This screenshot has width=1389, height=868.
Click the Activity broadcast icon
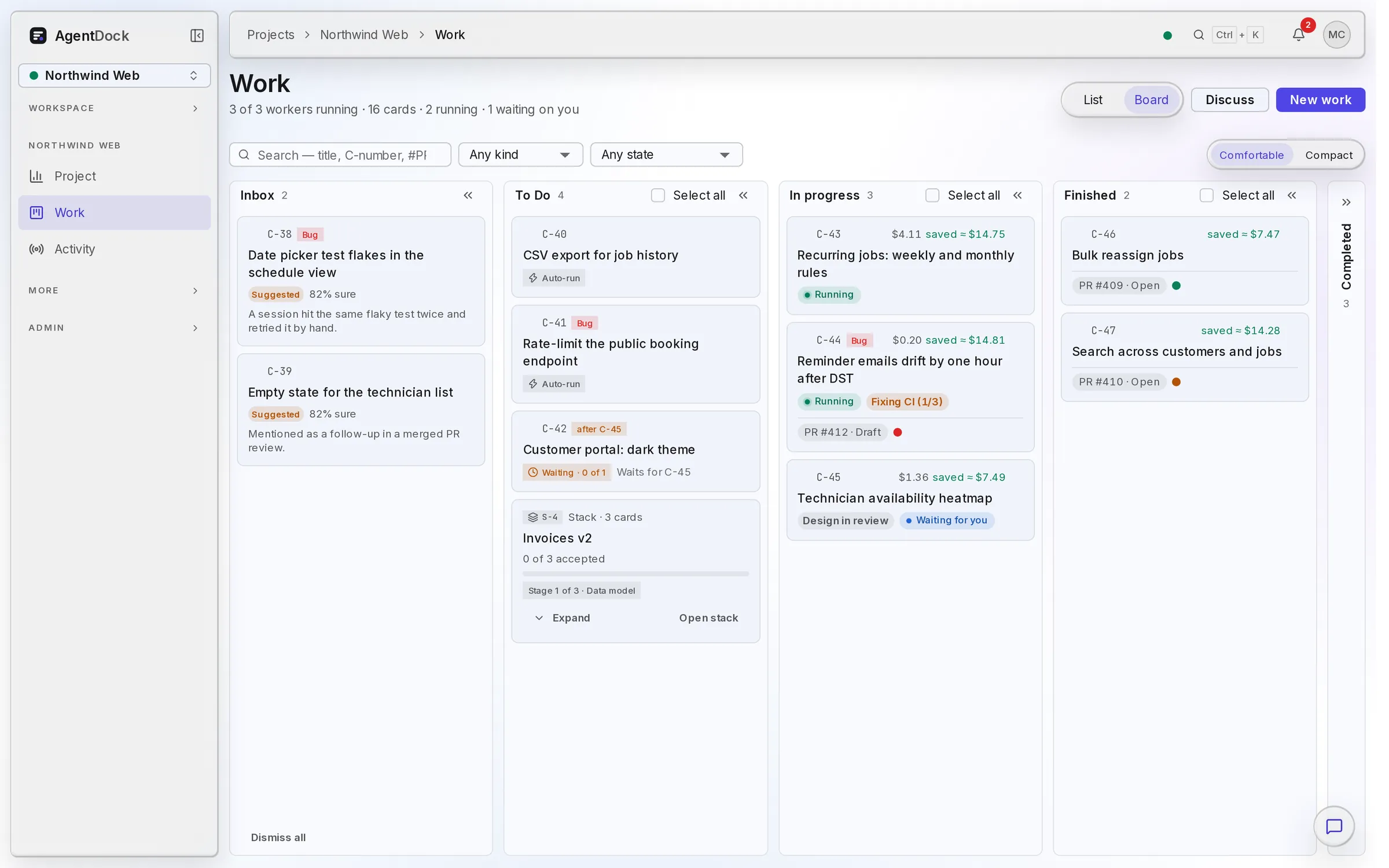point(36,249)
